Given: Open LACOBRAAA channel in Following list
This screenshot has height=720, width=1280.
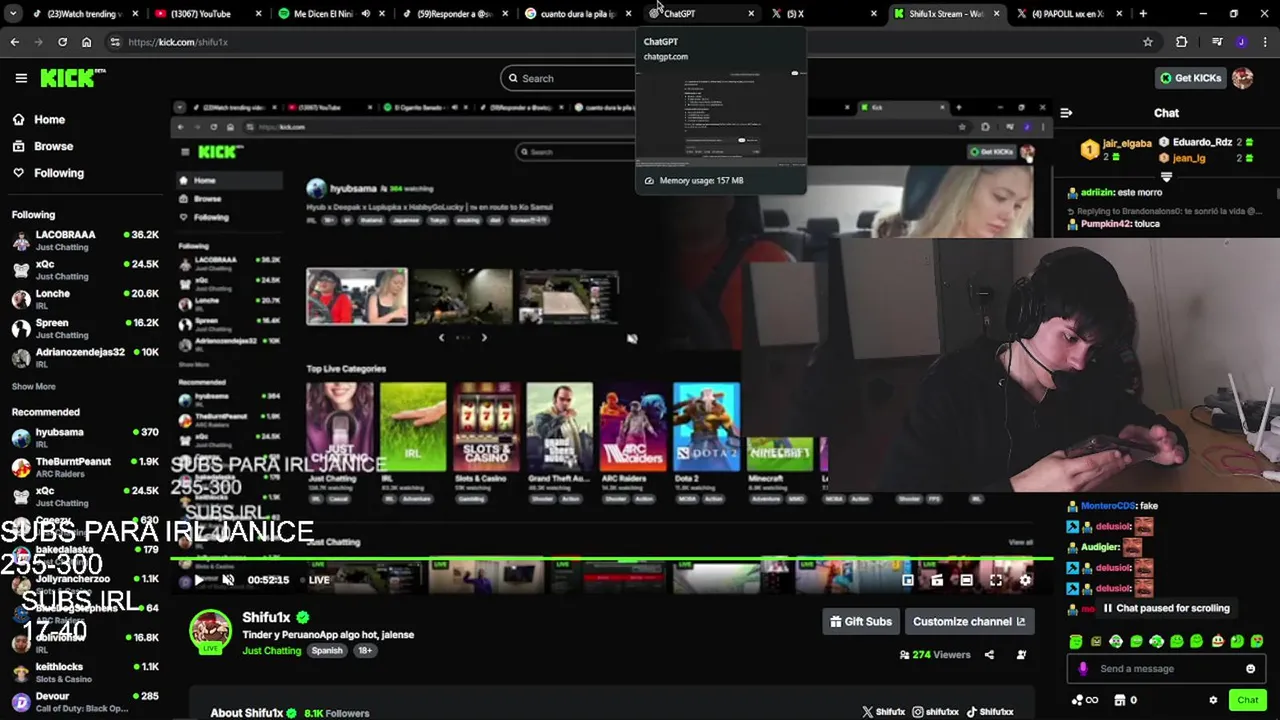Looking at the screenshot, I should [x=85, y=240].
